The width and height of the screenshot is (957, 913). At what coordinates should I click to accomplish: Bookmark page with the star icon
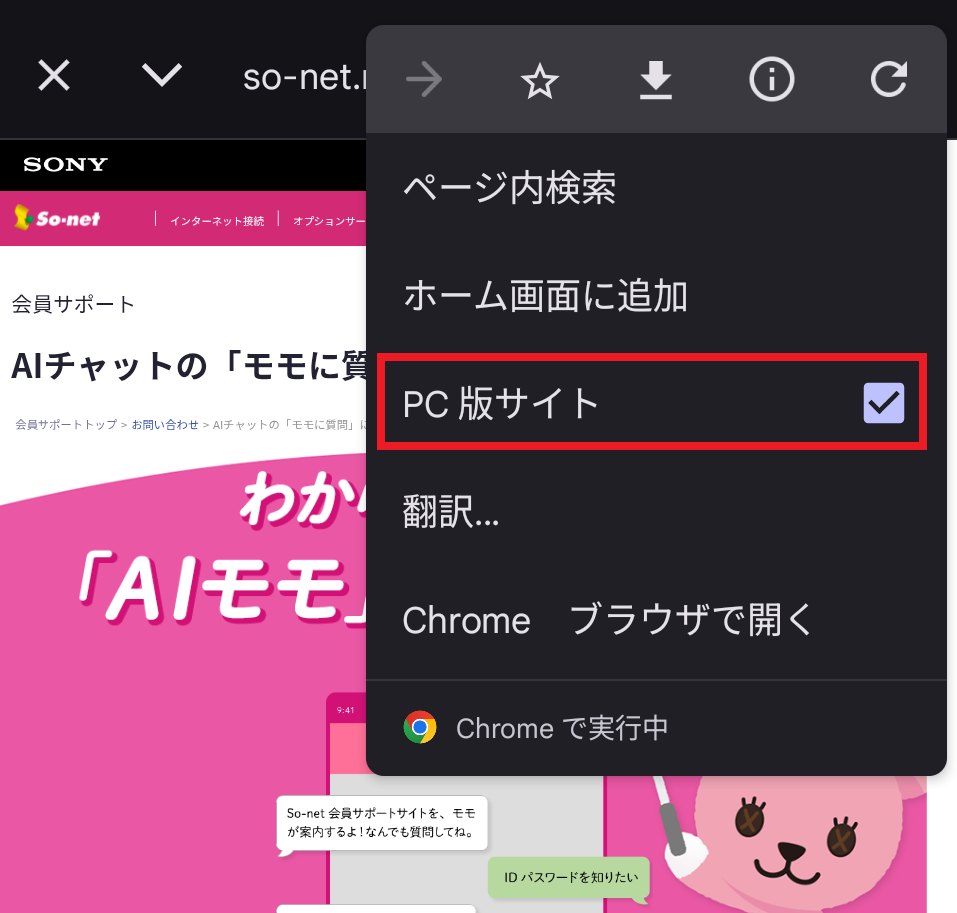pos(540,80)
